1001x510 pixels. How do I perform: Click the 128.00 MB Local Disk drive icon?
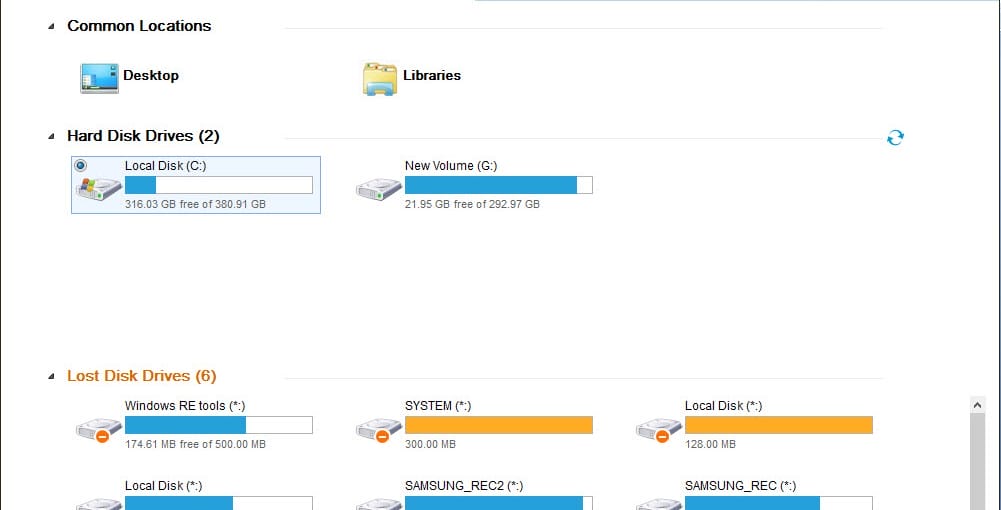coord(658,429)
